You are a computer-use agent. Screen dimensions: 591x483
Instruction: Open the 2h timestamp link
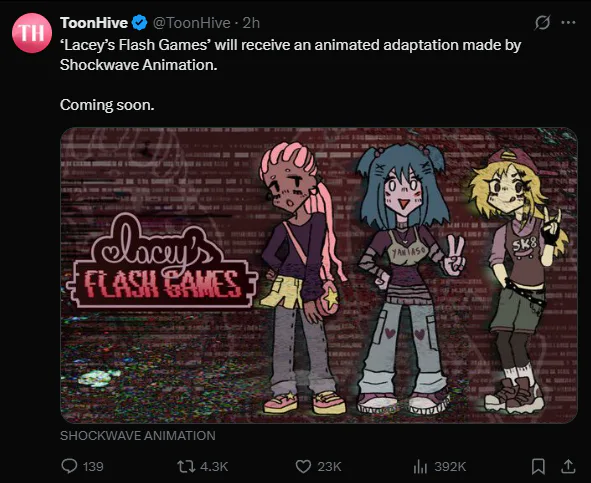[x=251, y=23]
